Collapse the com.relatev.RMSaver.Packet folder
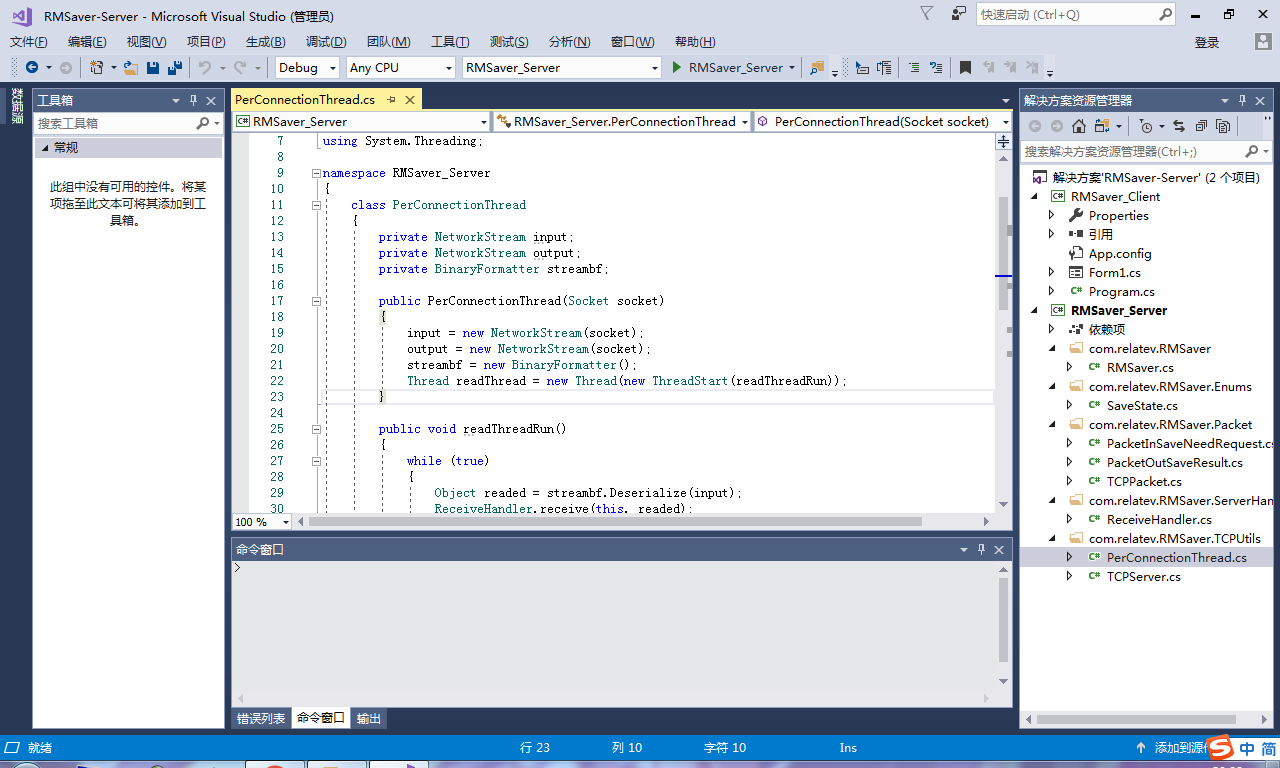The height and width of the screenshot is (768, 1280). (x=1052, y=425)
